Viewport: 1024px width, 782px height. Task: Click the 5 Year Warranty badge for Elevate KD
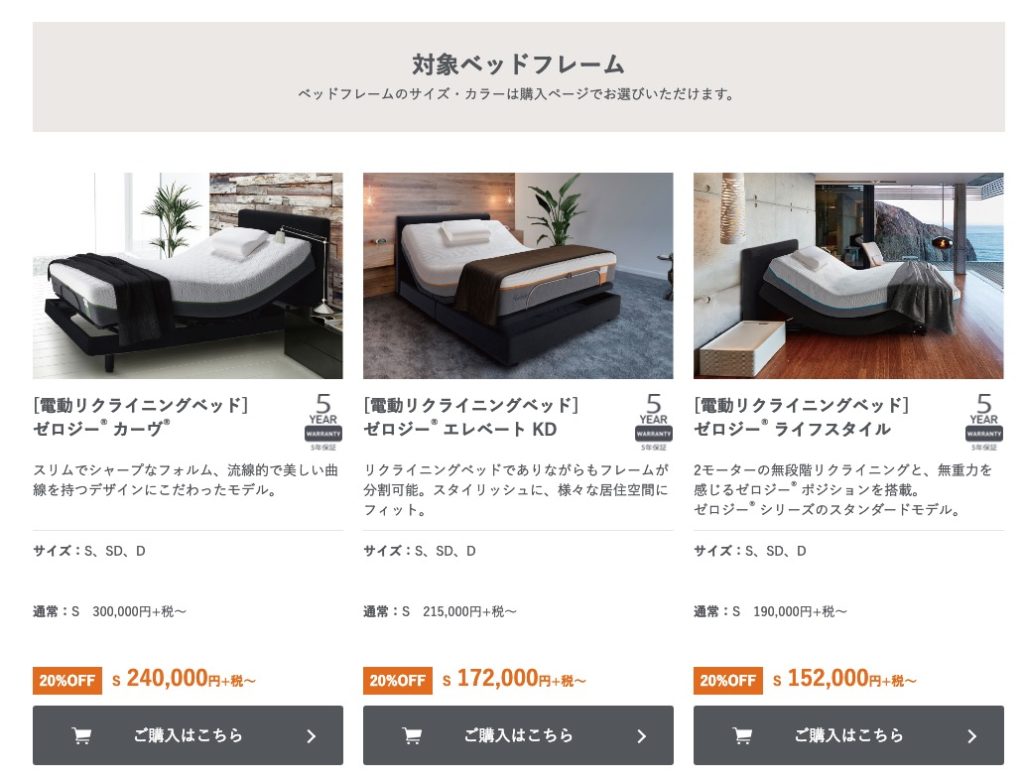(654, 422)
